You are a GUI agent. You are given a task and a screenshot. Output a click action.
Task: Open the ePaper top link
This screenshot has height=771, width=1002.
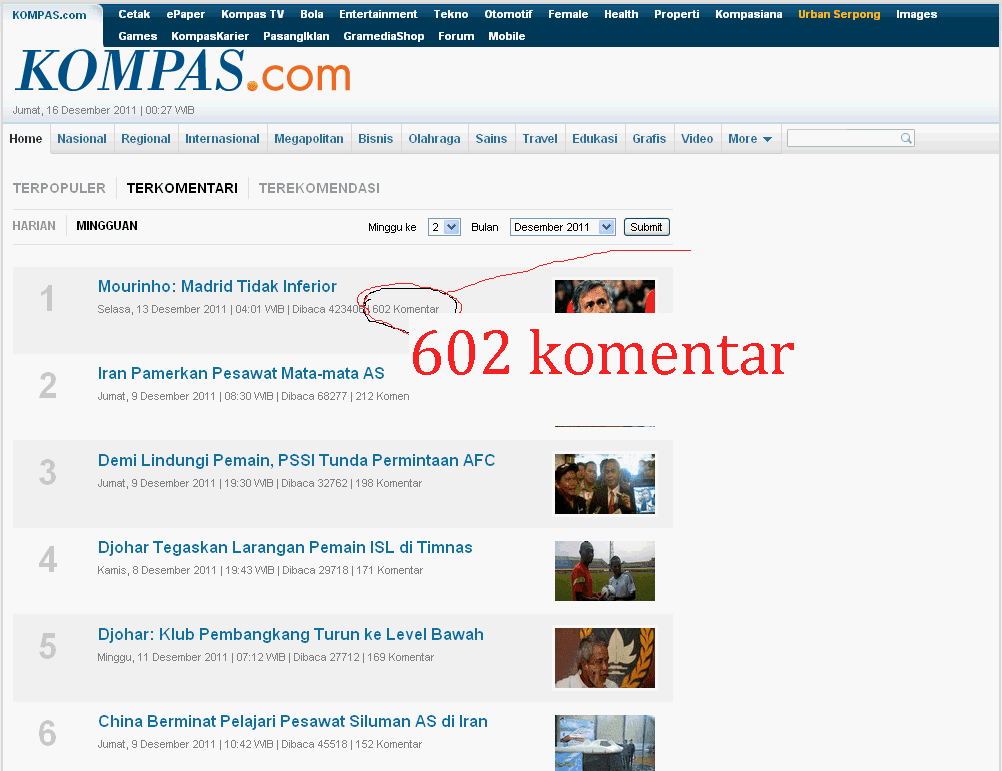(x=186, y=14)
